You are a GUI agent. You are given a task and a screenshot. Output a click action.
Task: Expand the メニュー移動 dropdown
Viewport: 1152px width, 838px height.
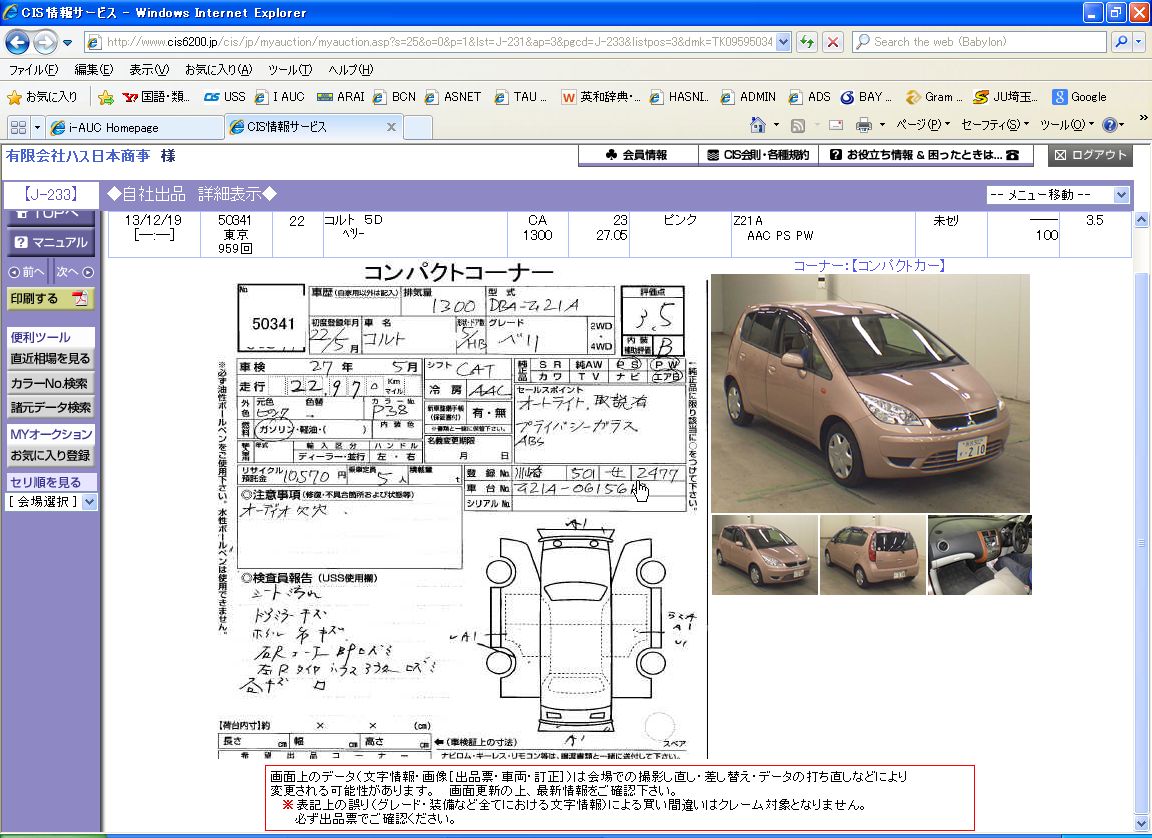point(1120,195)
